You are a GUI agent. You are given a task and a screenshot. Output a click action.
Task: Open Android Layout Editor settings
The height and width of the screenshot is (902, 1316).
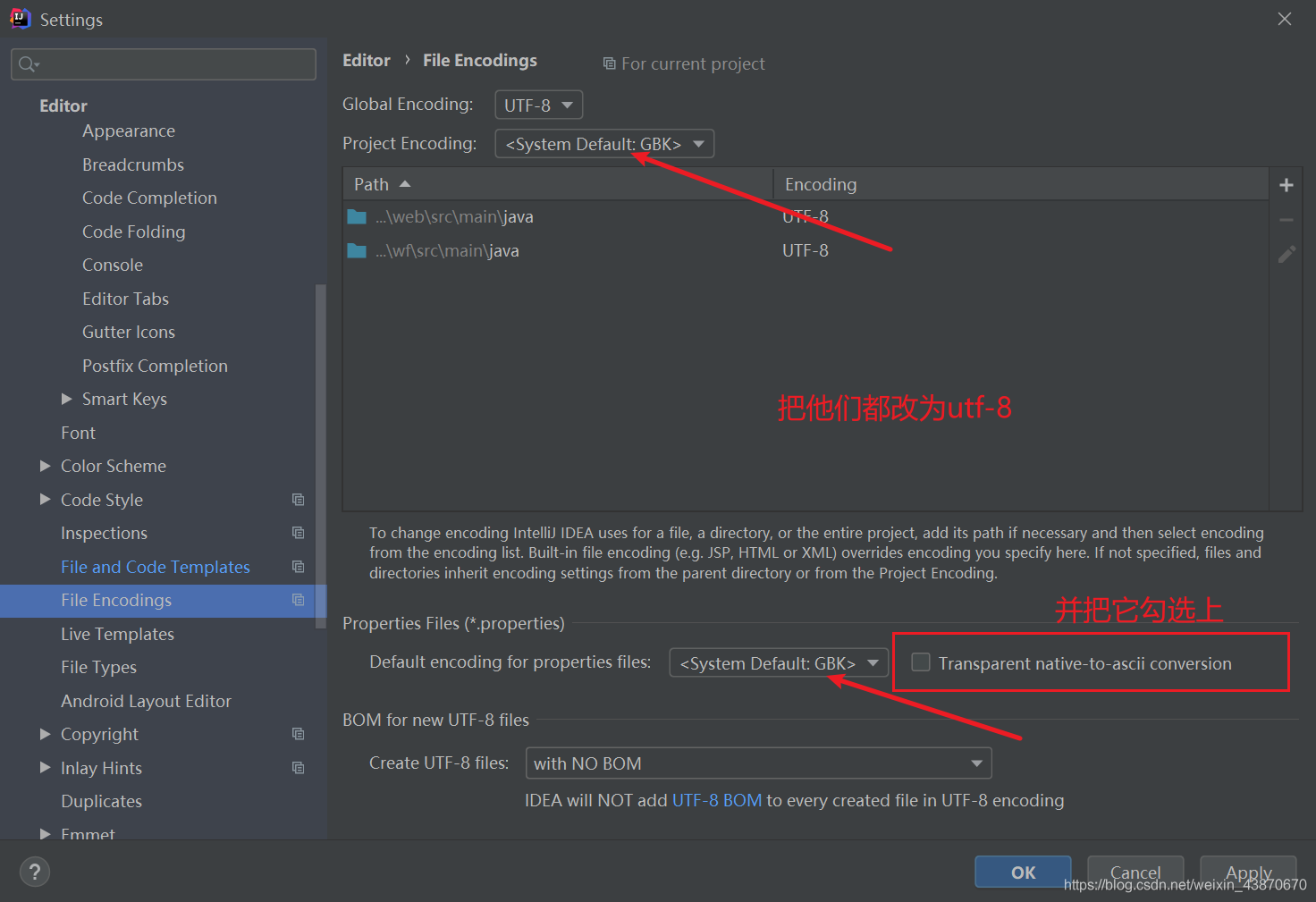coord(146,701)
